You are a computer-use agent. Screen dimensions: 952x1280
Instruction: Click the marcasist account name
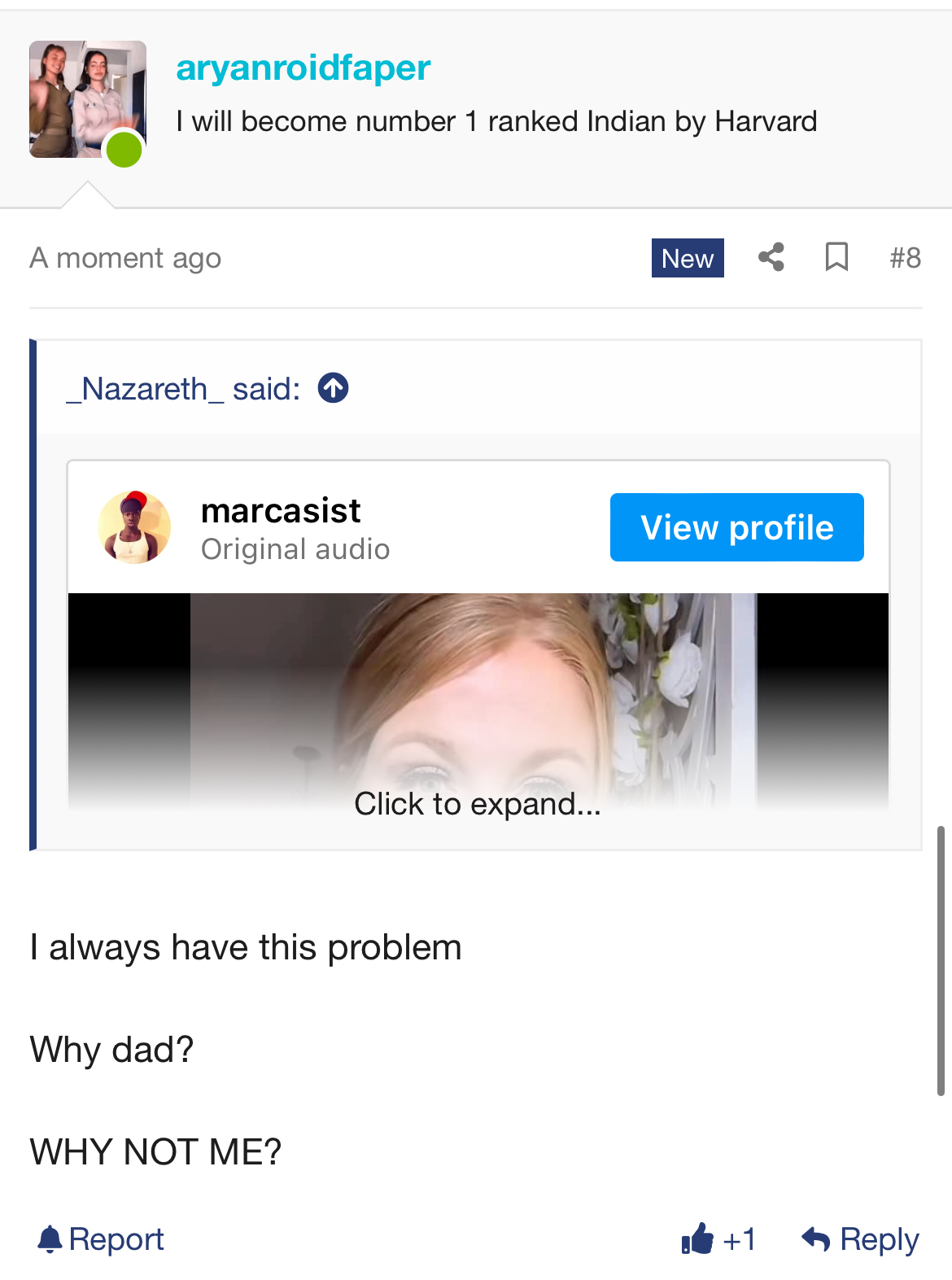pos(281,511)
